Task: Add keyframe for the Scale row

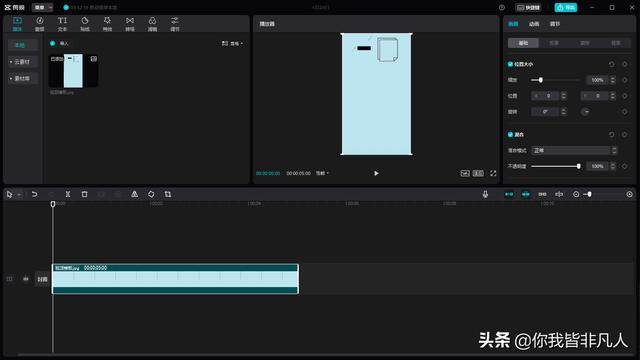Action: coord(624,80)
